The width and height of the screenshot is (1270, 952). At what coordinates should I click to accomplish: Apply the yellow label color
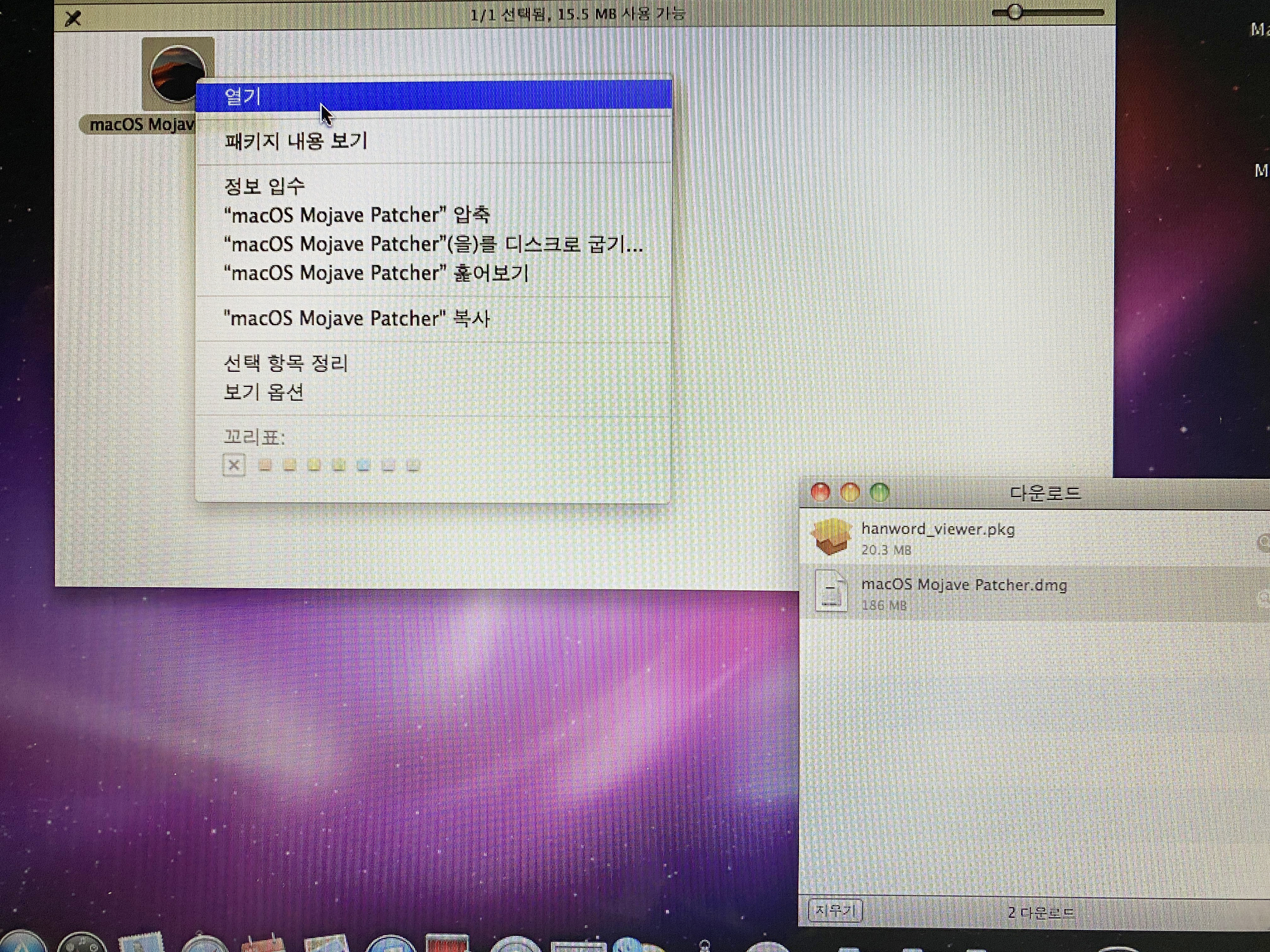click(x=314, y=465)
